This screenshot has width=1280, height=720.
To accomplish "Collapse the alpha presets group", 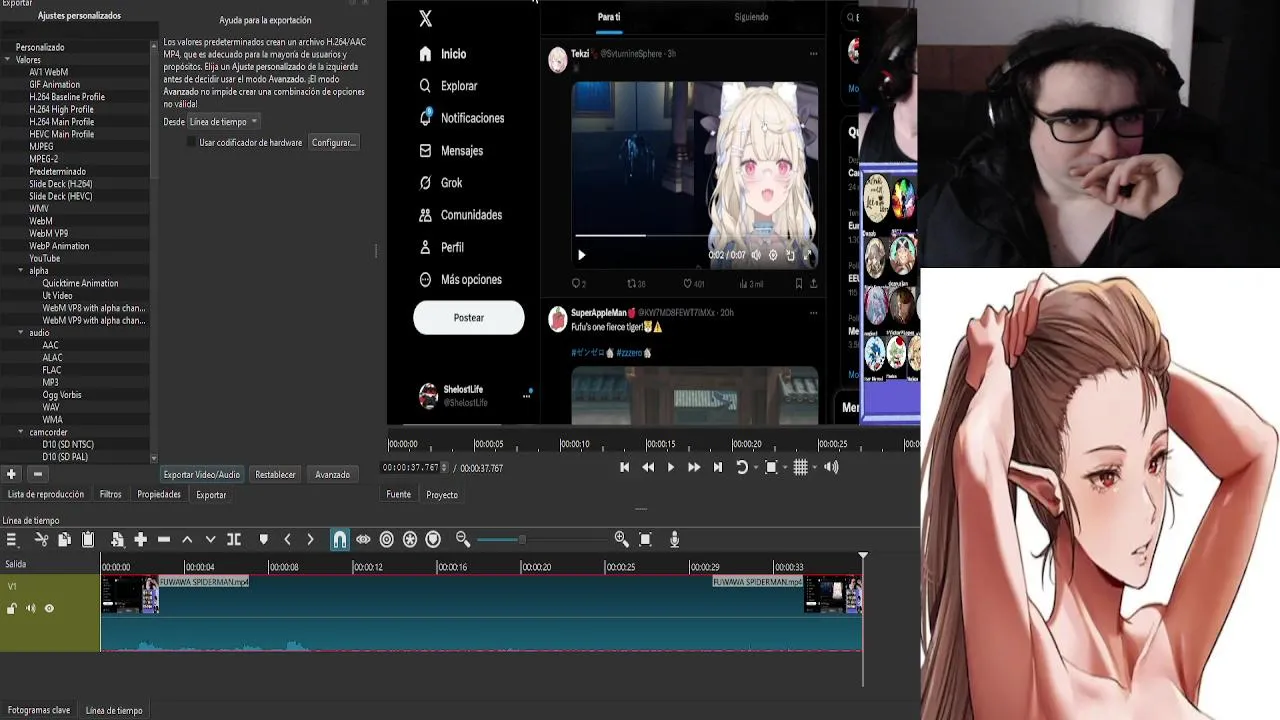I will pyautogui.click(x=21, y=271).
